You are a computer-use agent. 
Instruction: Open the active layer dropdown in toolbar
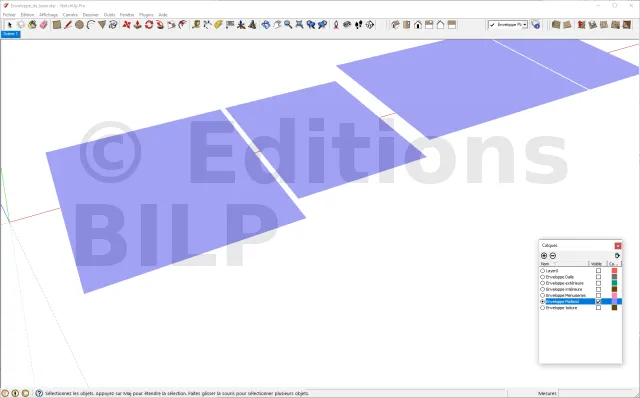click(x=525, y=25)
